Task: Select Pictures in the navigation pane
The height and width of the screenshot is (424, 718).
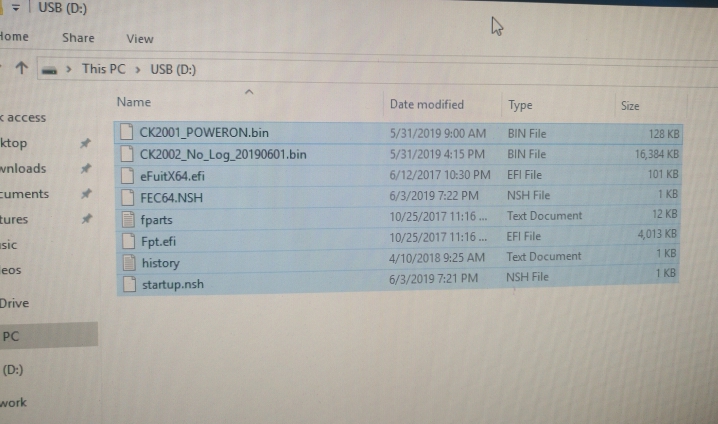Action: 14,219
